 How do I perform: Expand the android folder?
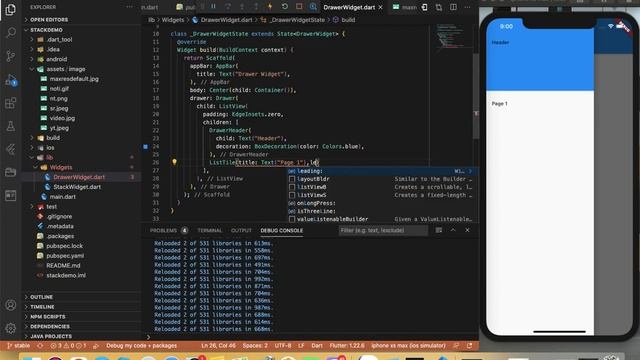point(56,59)
